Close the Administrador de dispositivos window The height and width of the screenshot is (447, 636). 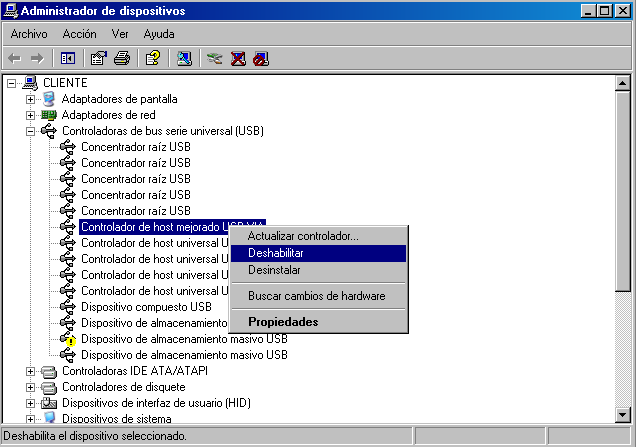pos(623,11)
